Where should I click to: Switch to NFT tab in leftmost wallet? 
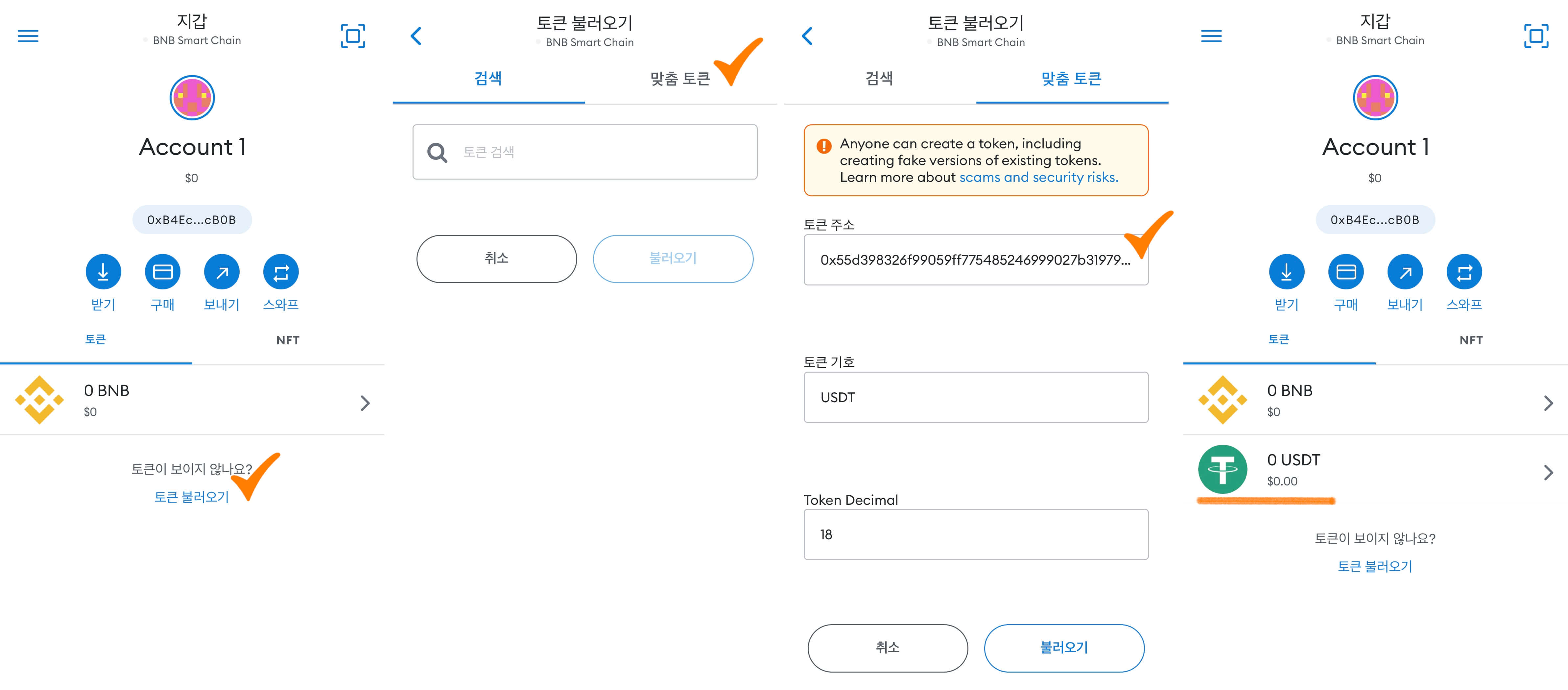(287, 340)
